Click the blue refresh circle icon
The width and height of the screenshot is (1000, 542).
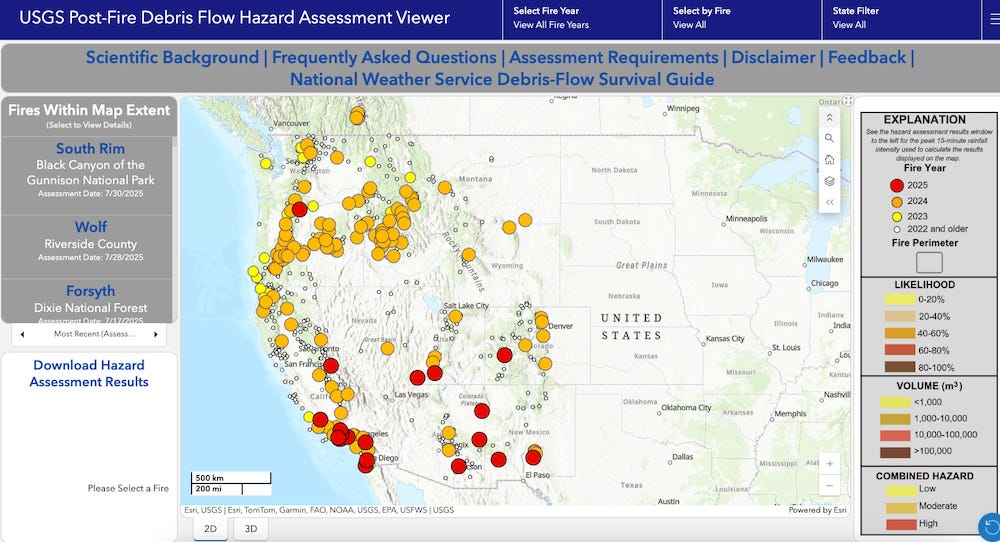point(990,527)
